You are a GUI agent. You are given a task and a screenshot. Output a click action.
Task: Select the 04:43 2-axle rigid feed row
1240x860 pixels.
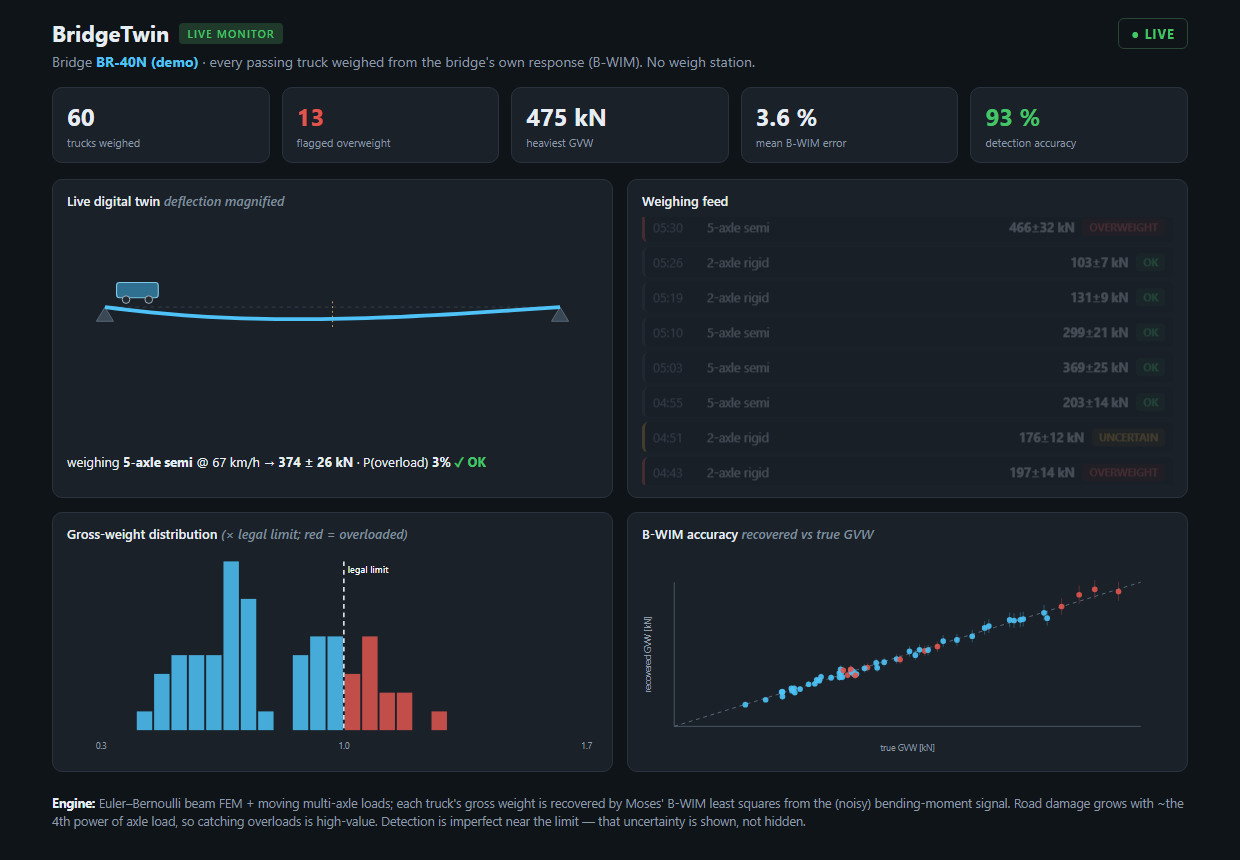click(907, 473)
